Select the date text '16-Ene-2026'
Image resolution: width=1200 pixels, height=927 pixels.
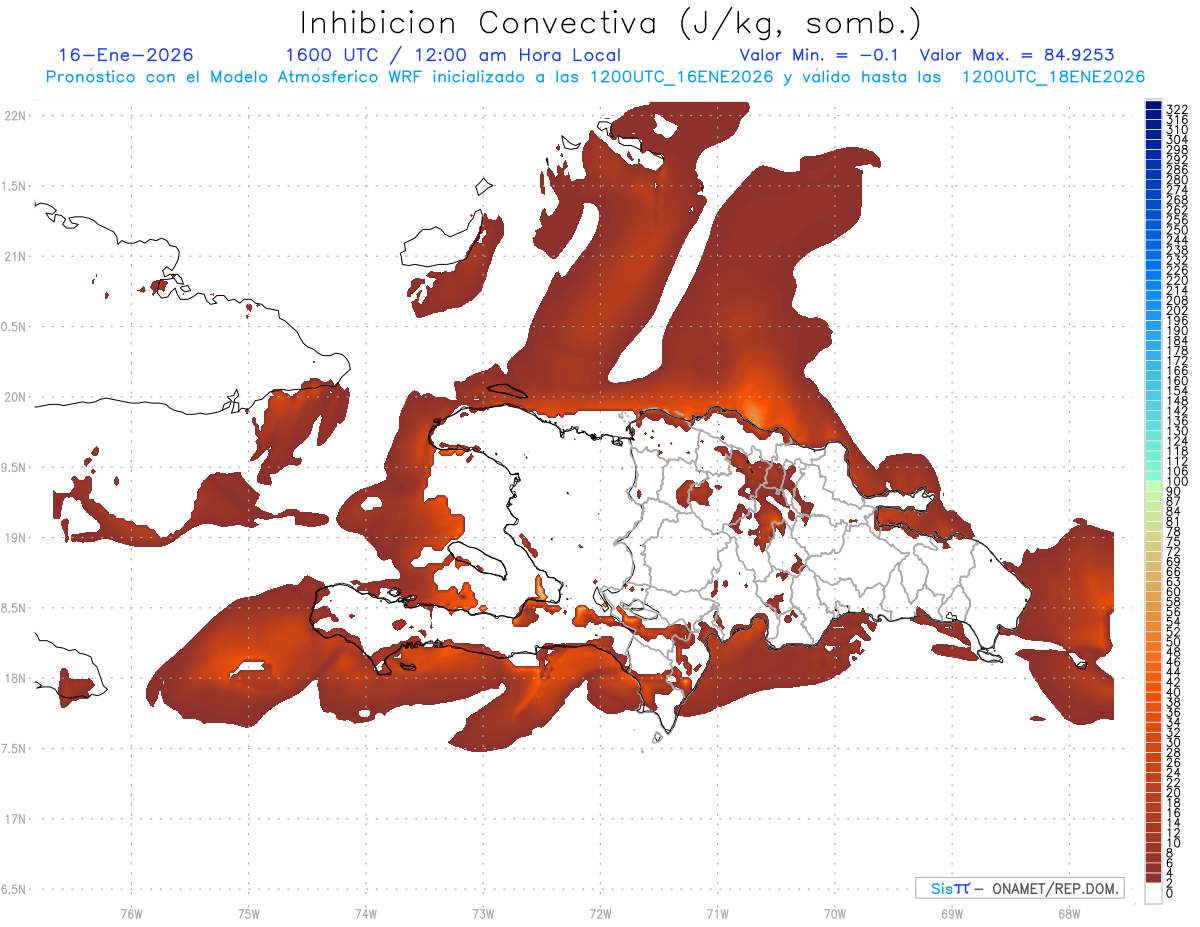(126, 55)
